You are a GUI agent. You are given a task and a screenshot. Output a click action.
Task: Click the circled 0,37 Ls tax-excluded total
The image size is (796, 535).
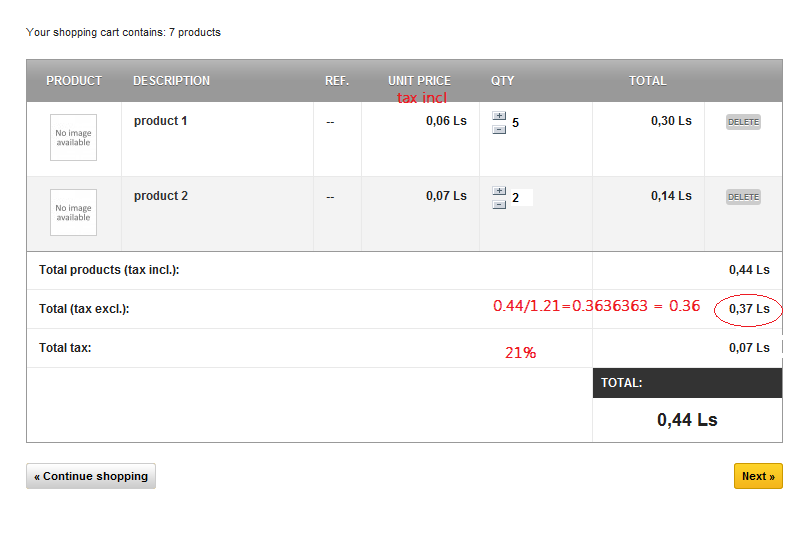click(749, 309)
